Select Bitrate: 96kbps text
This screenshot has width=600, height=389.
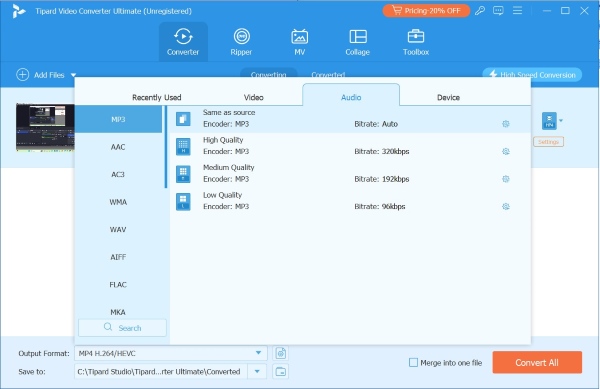point(380,207)
